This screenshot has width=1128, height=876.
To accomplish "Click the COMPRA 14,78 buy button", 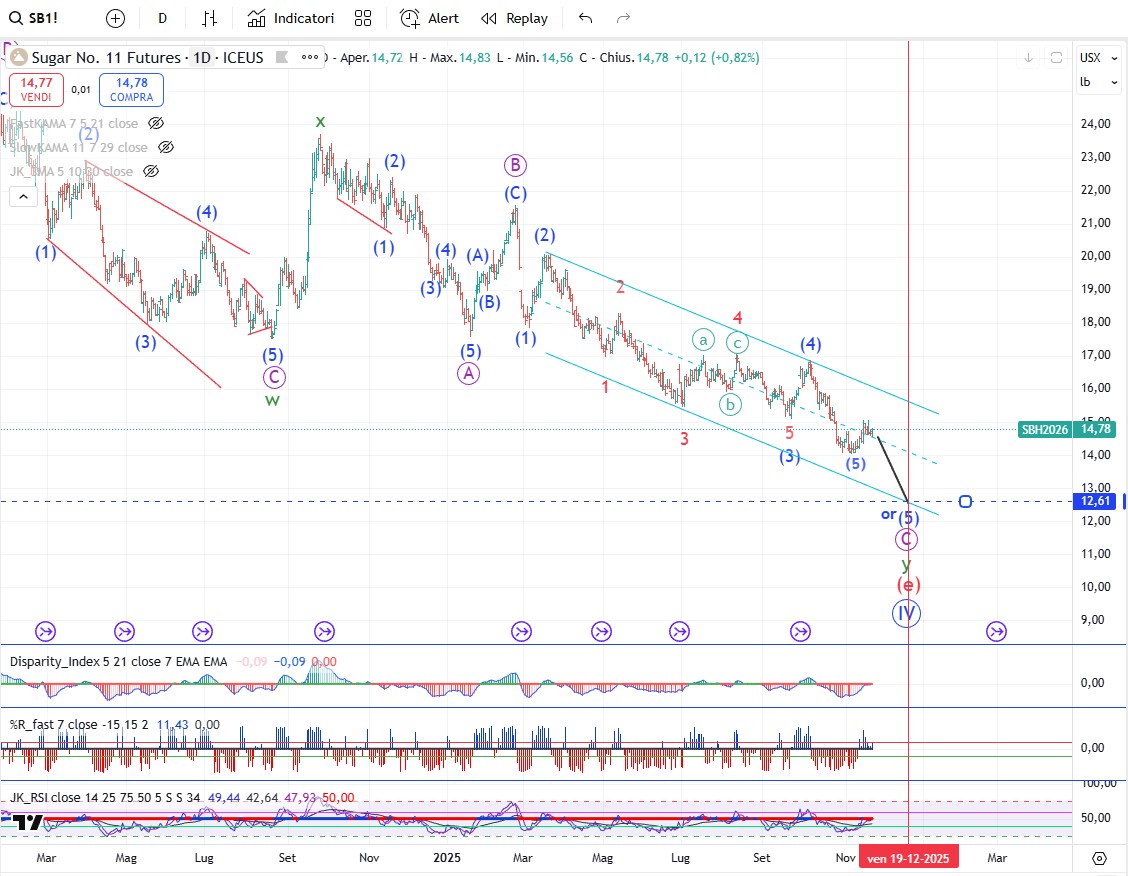I will click(x=131, y=90).
